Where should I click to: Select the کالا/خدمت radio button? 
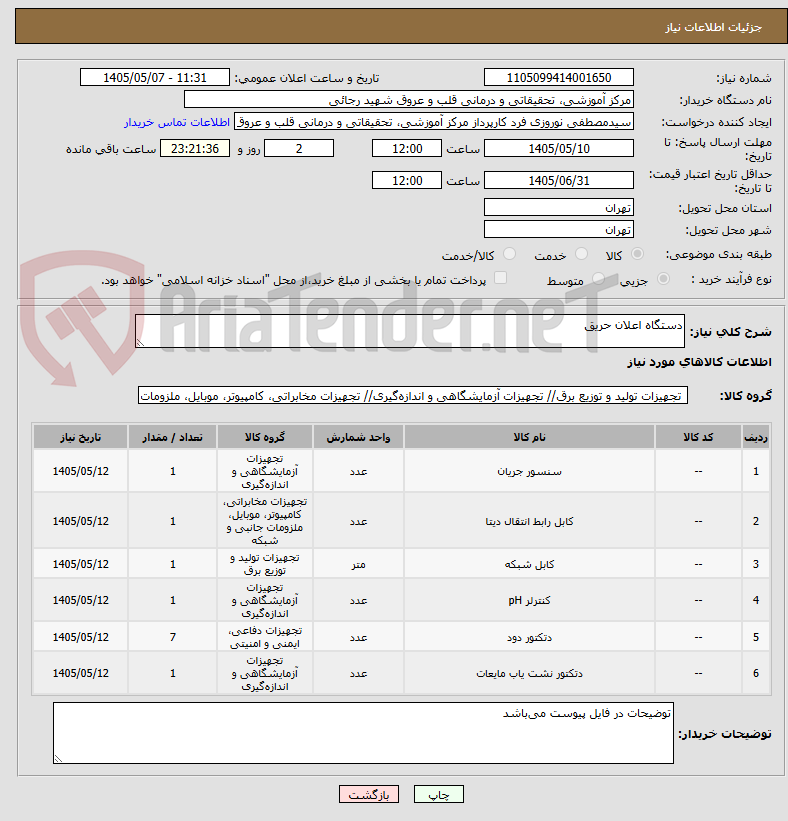(509, 254)
